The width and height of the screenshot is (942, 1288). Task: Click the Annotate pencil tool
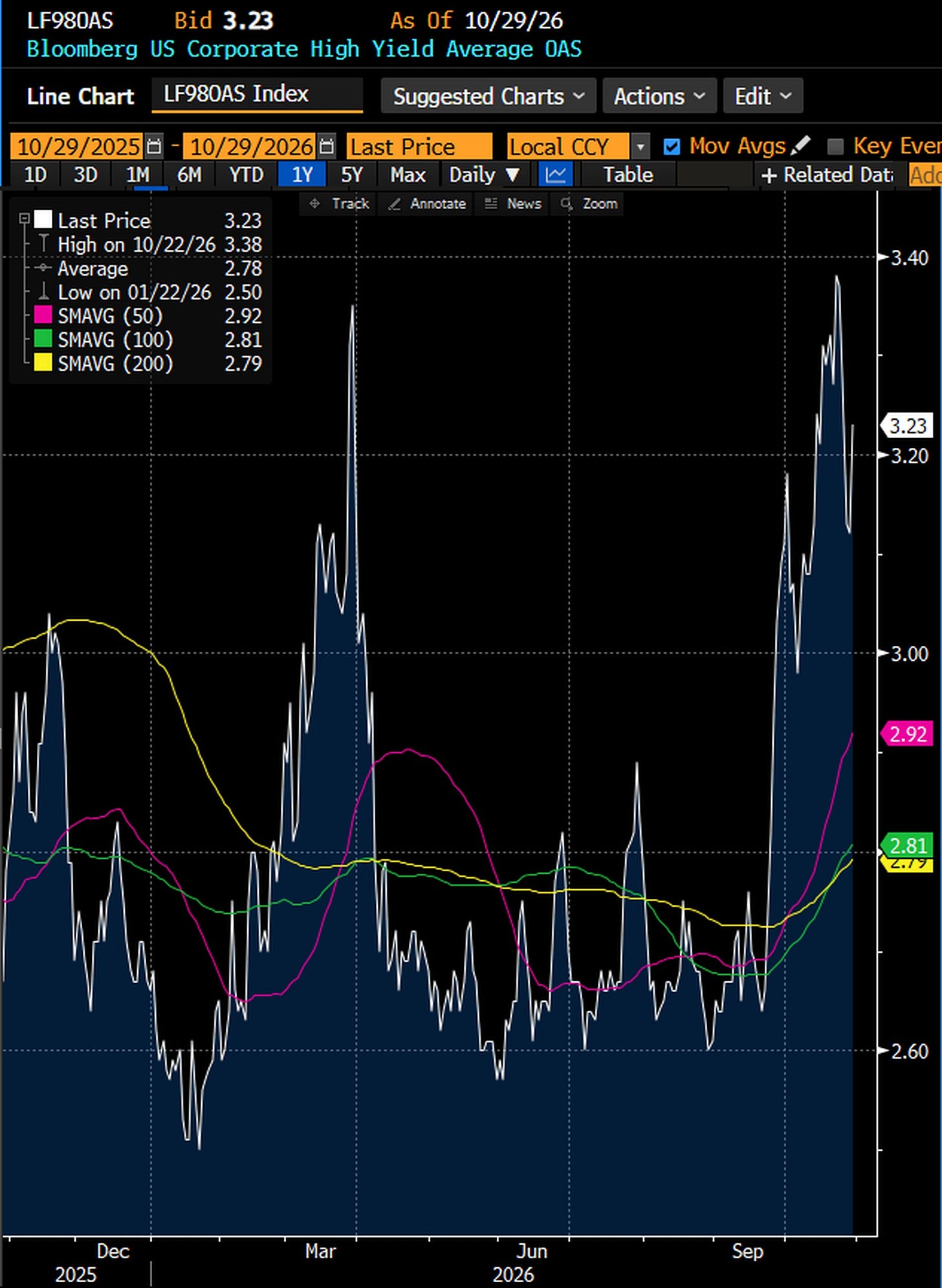(427, 204)
